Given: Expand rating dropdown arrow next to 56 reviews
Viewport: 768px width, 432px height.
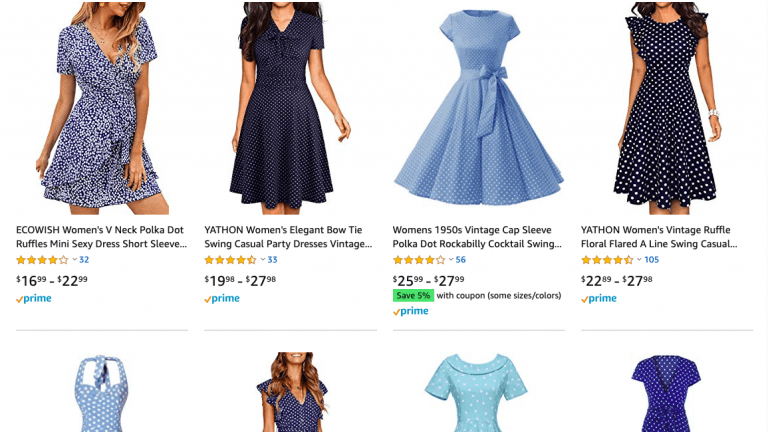Looking at the screenshot, I should point(451,260).
